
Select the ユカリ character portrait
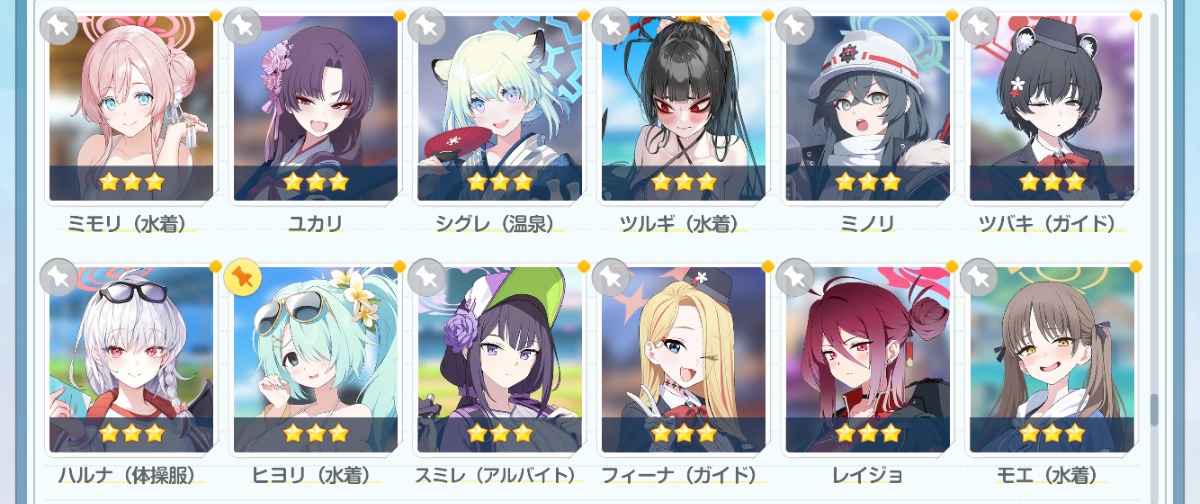click(315, 107)
